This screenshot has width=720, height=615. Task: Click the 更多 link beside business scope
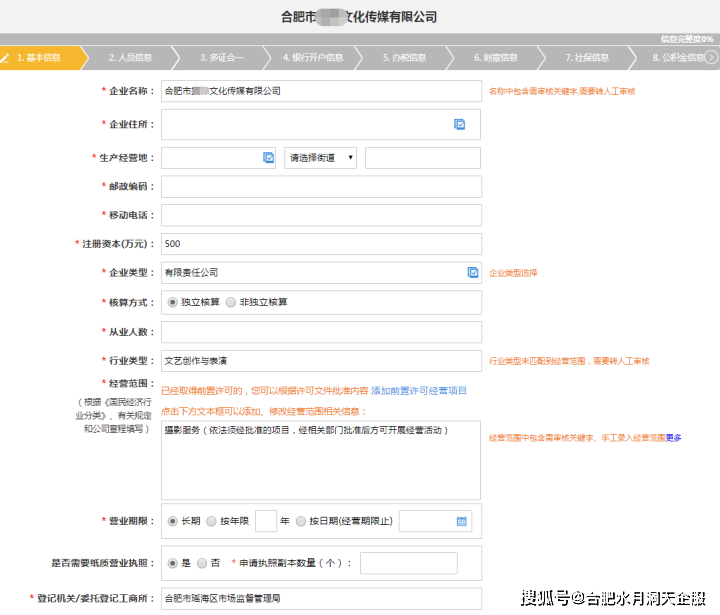[x=674, y=438]
